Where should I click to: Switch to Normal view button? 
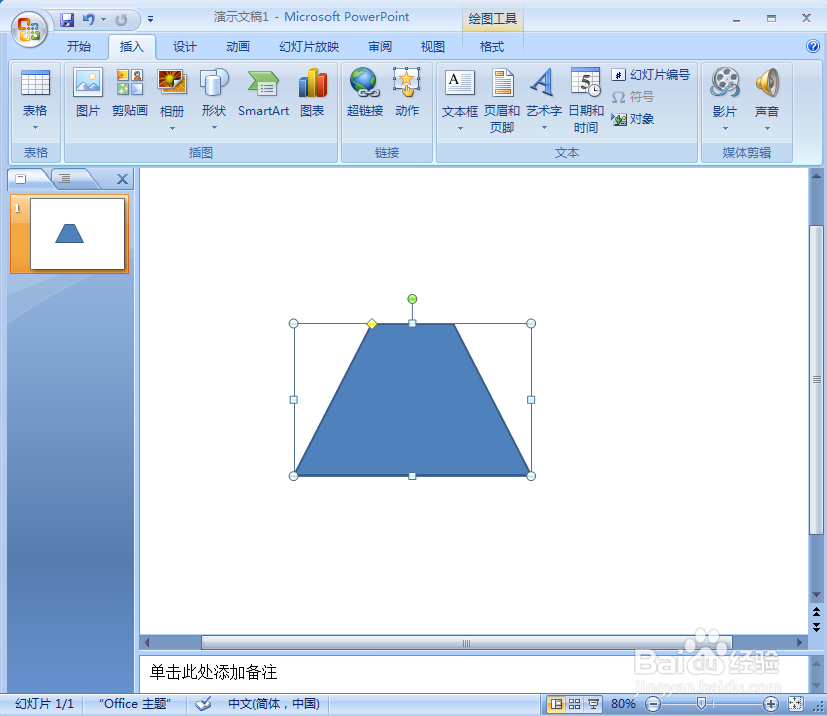[x=555, y=703]
